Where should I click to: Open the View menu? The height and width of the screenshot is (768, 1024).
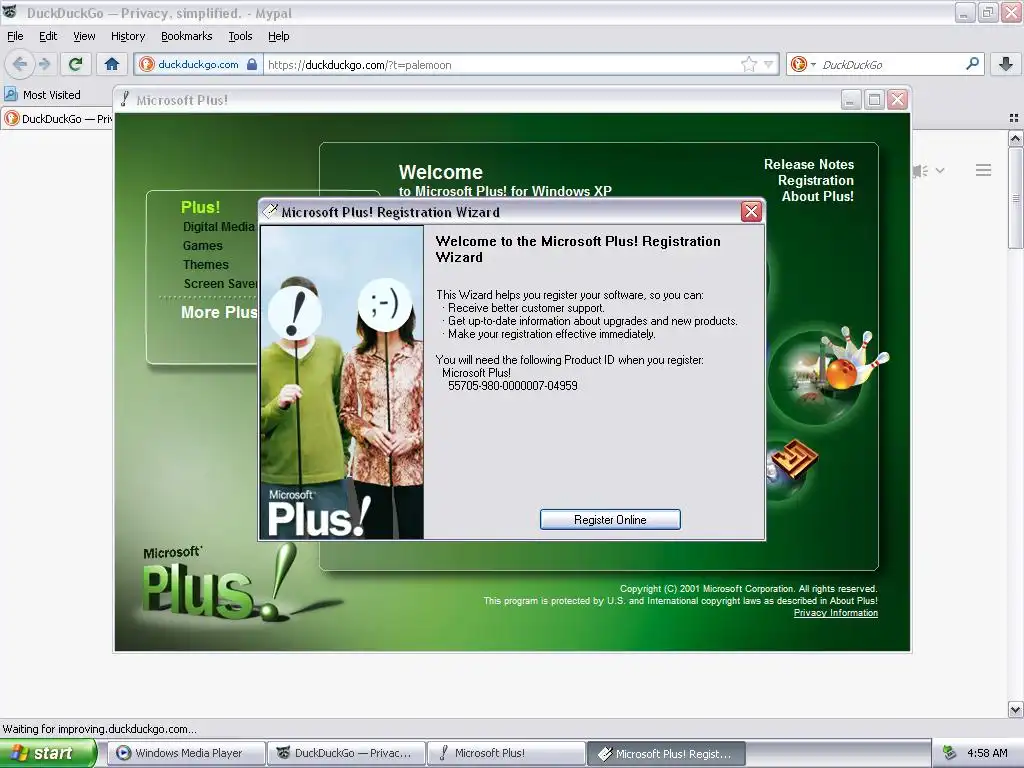coord(84,36)
